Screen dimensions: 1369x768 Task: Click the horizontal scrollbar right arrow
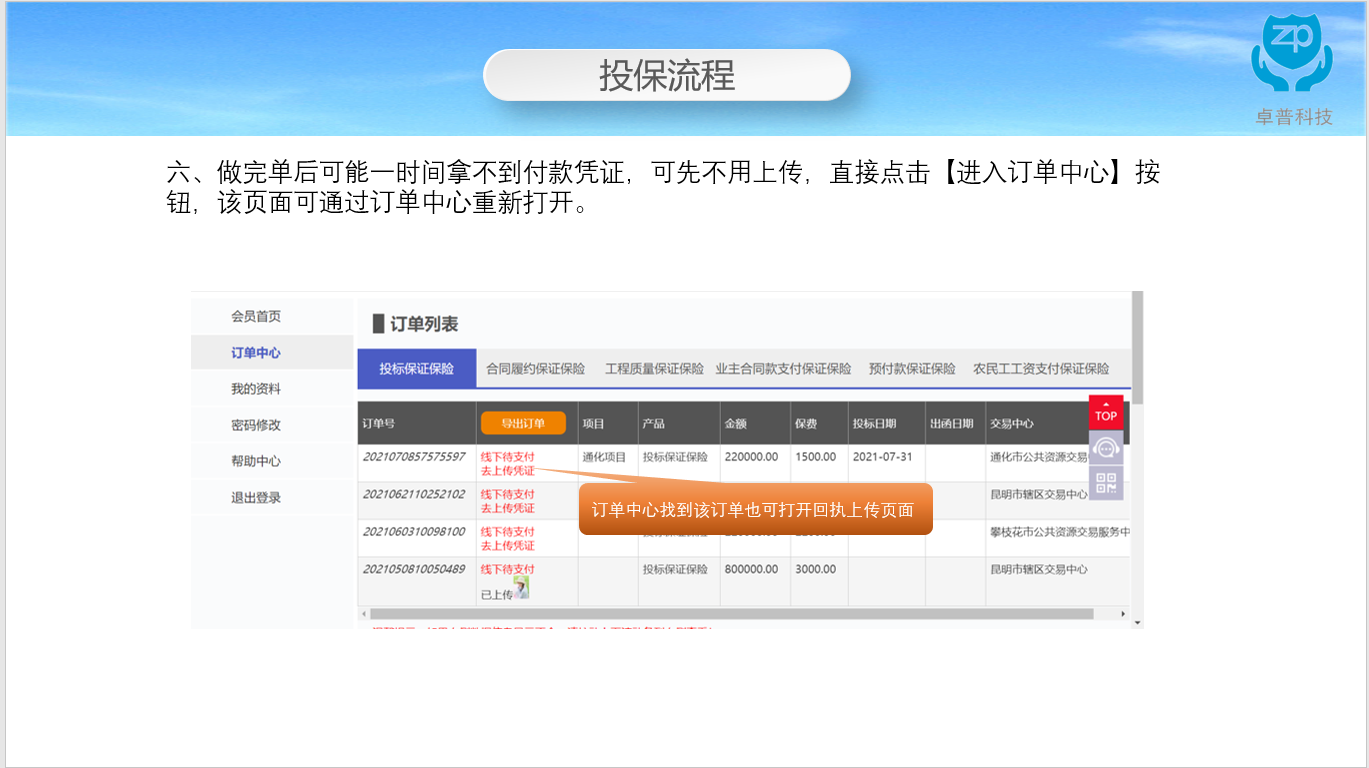pyautogui.click(x=1123, y=613)
